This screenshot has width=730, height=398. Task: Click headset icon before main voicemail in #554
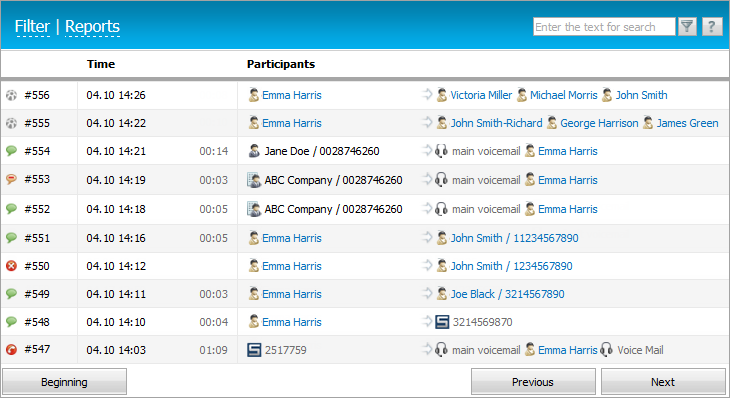coord(441,151)
